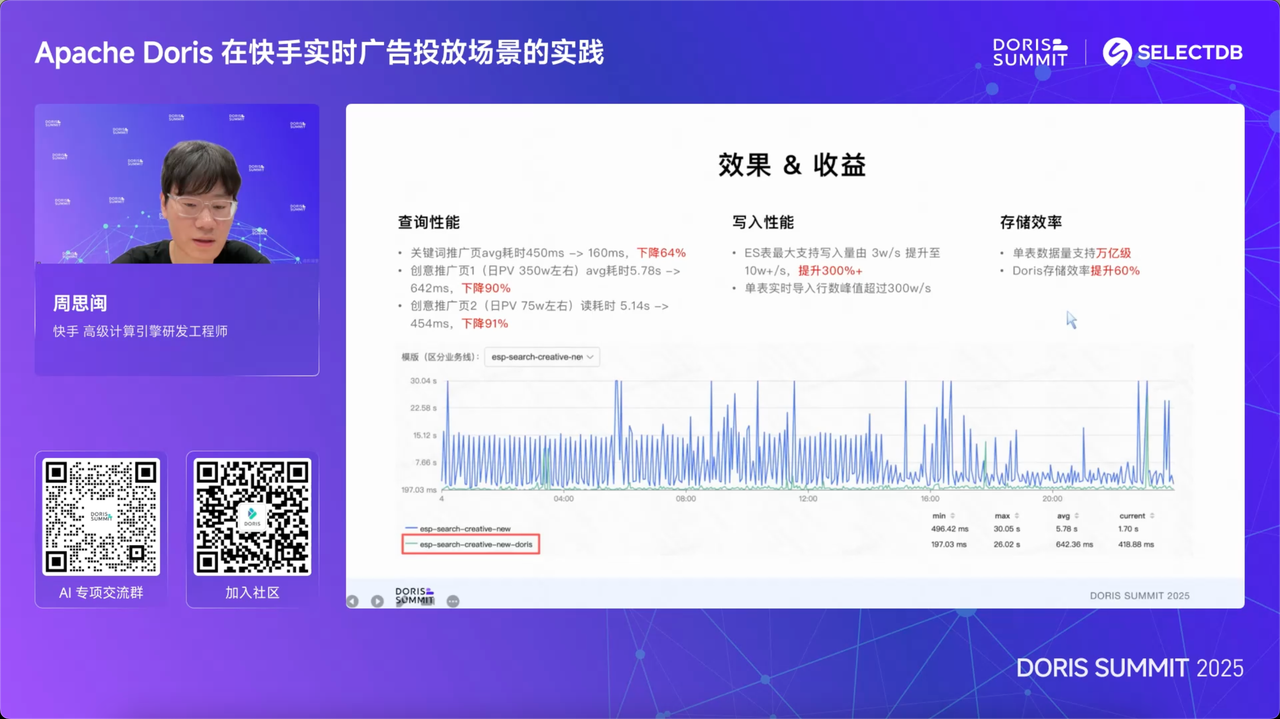Click the AI 专项交流群 QR code

101,517
